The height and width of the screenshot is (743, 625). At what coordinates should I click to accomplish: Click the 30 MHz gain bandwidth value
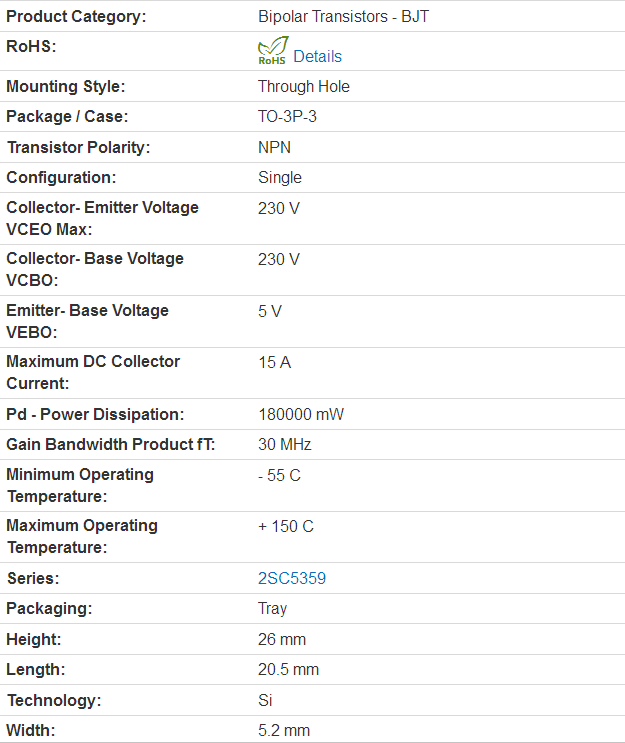point(285,444)
